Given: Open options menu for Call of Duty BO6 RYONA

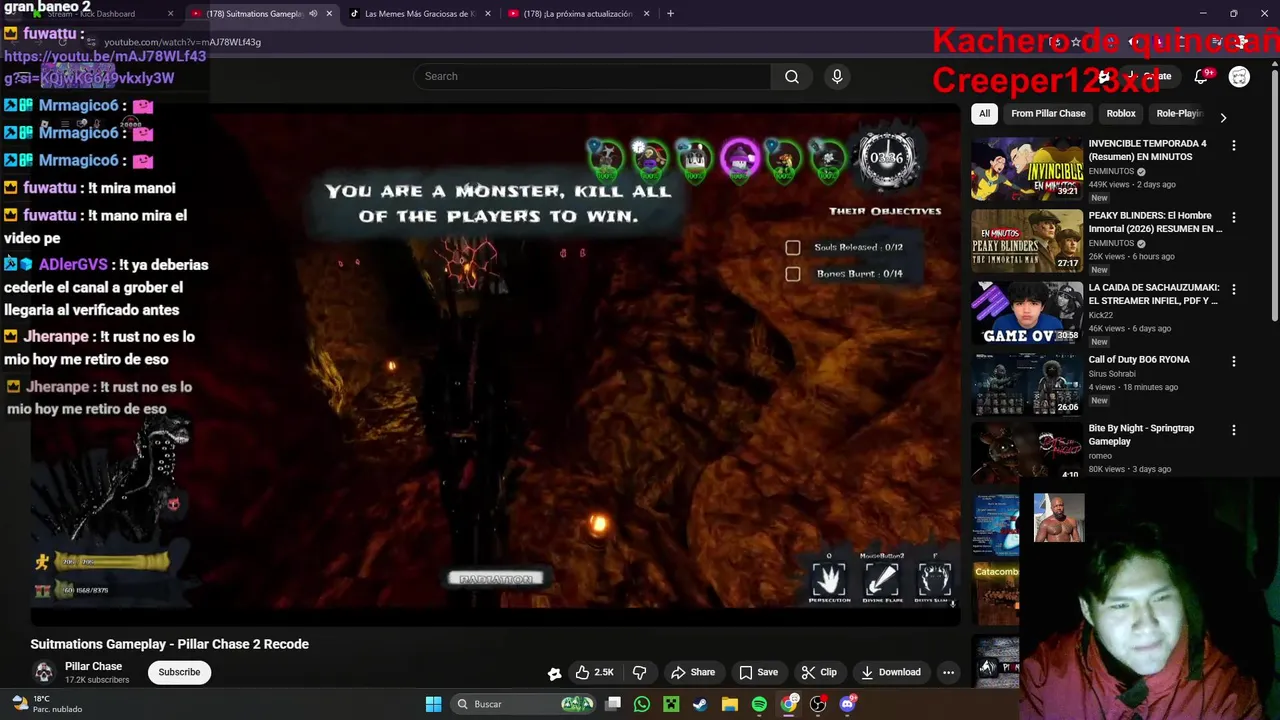Looking at the screenshot, I should 1233,361.
